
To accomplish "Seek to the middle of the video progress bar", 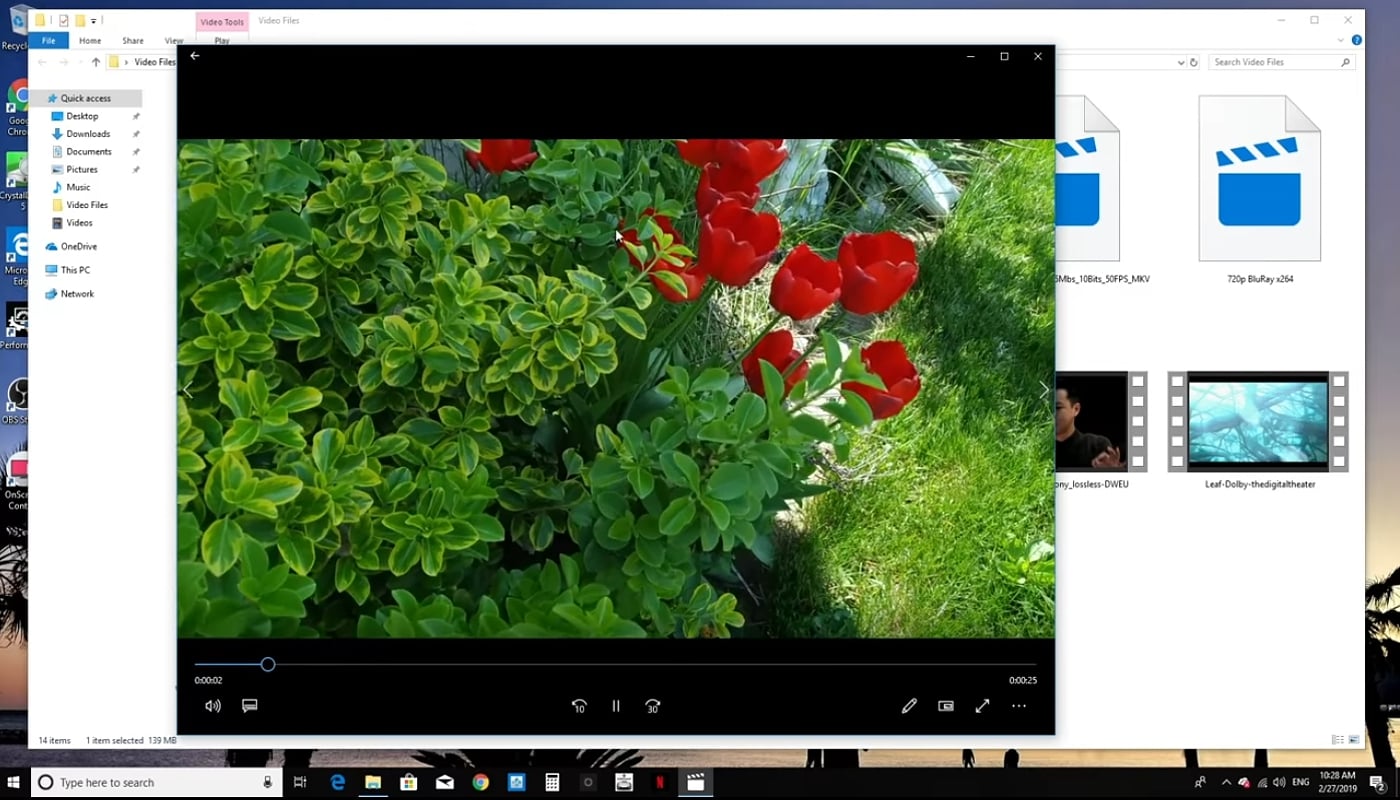I will click(x=616, y=664).
